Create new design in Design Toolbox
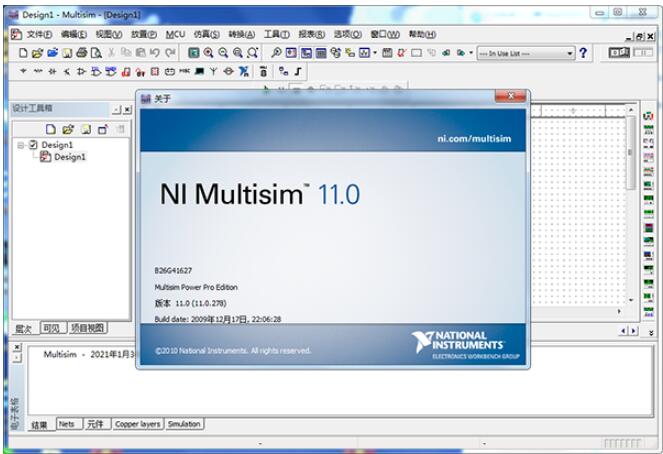Viewport: 663px width, 454px height. [51, 129]
